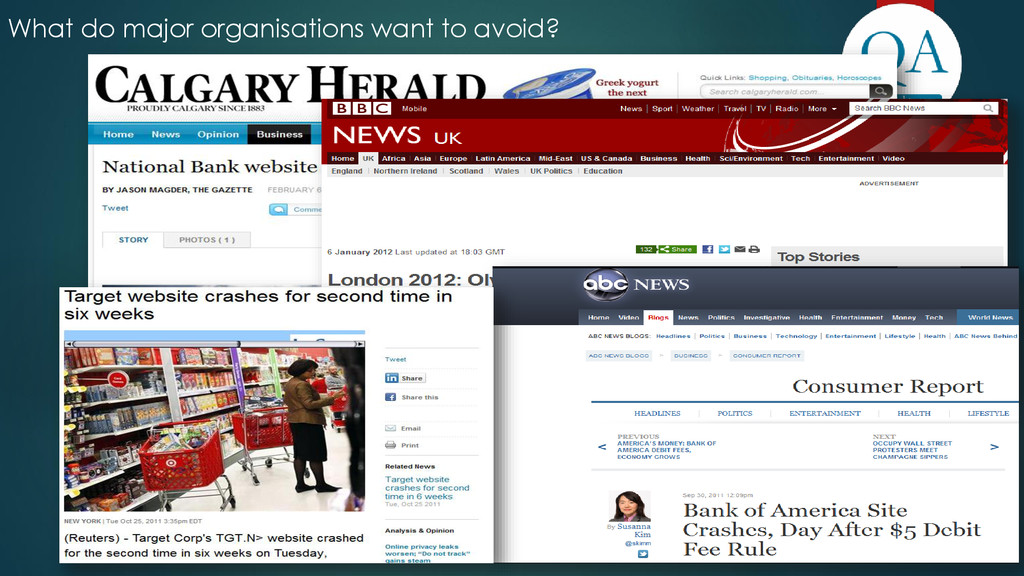Image resolution: width=1024 pixels, height=576 pixels.
Task: Click Weather in BBC top navigation
Action: click(697, 109)
